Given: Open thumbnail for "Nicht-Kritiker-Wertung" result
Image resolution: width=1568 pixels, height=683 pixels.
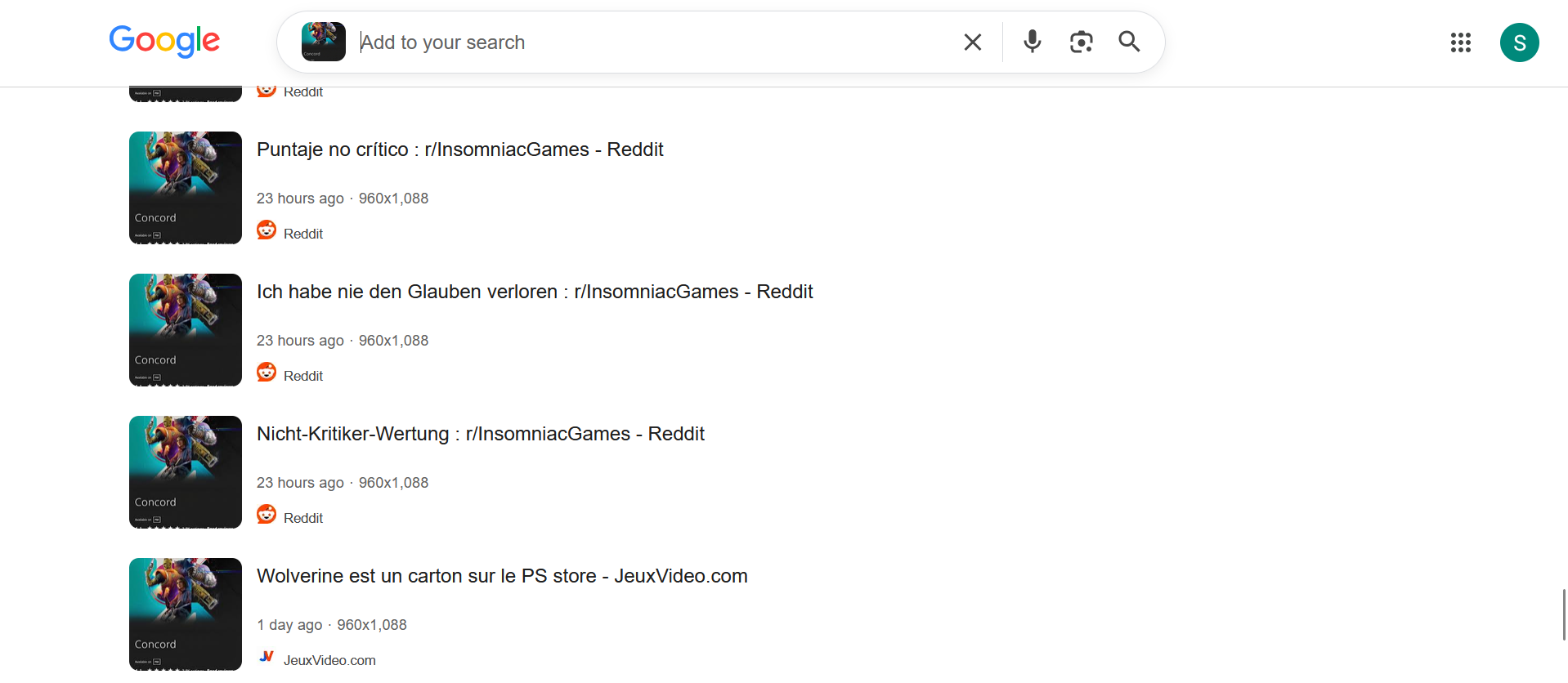Looking at the screenshot, I should coord(186,472).
